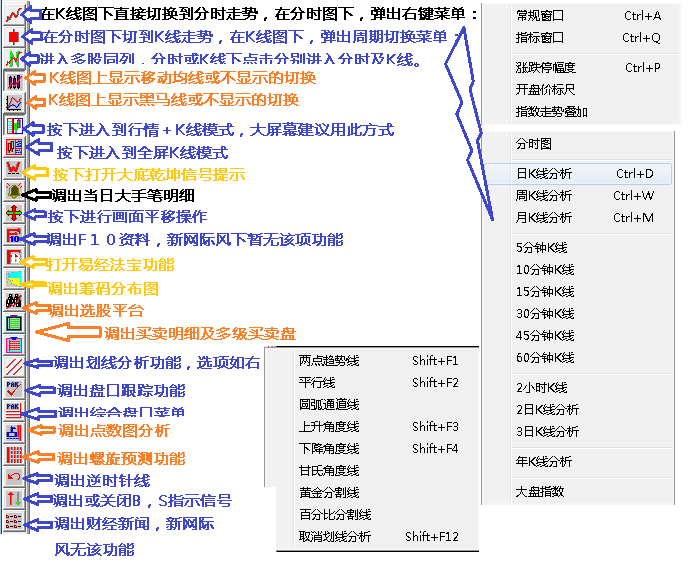This screenshot has height=583, width=695.
Task: Enter full-screen K线 mode icon
Action: pos(14,147)
